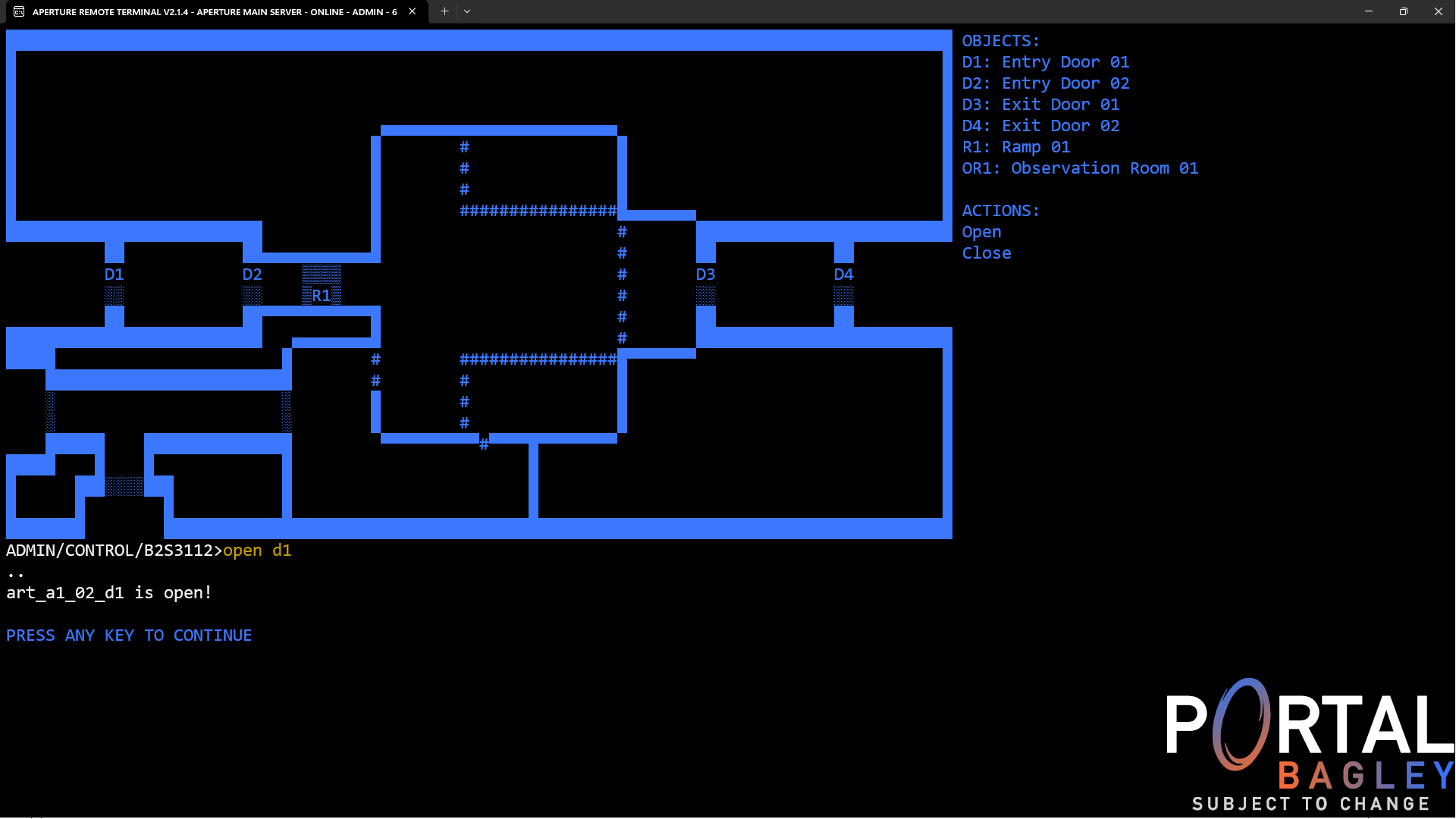
Task: Click the D3 door marker on the map
Action: pos(706,275)
